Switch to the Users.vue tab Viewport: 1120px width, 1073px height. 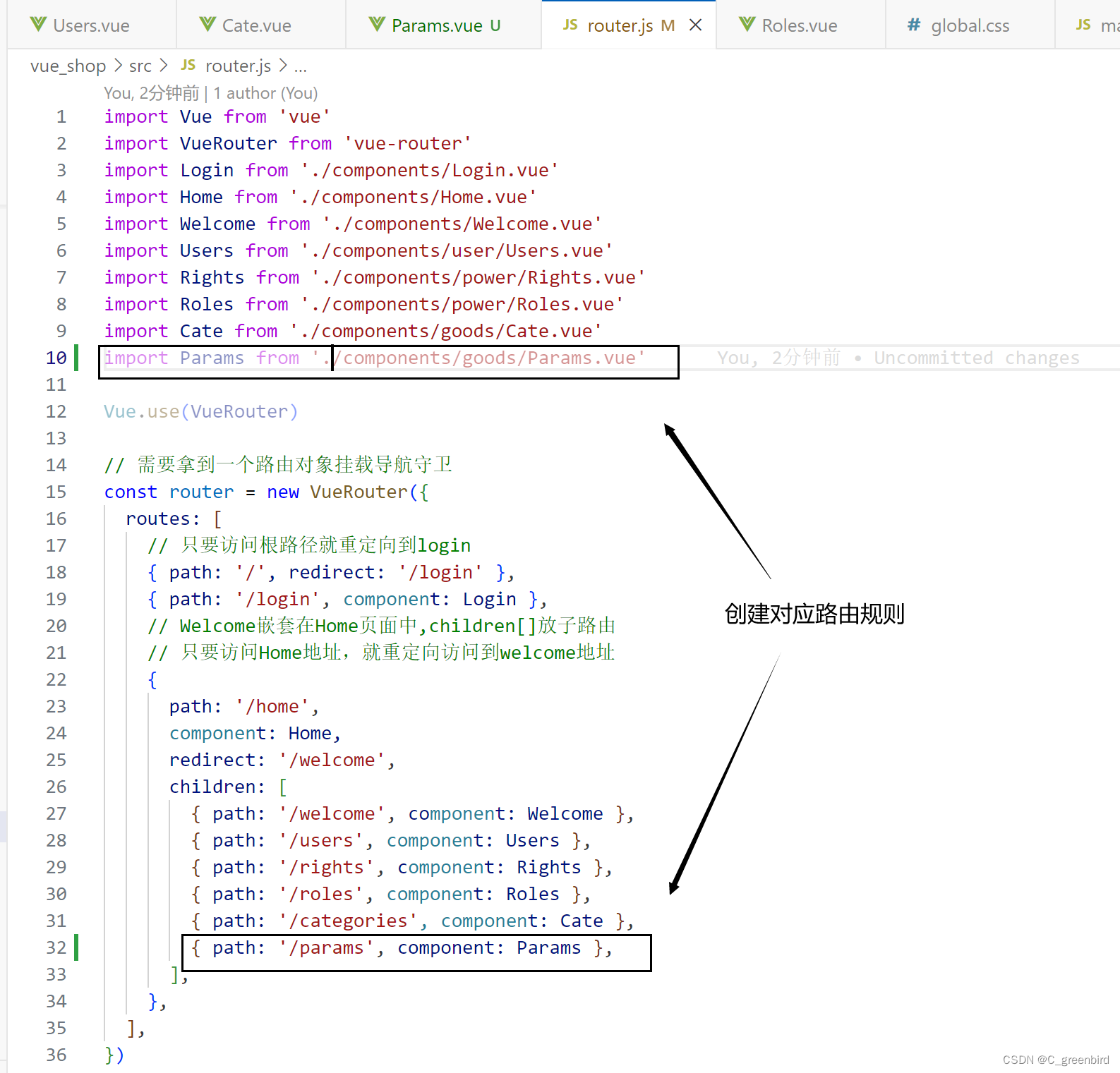[x=91, y=25]
